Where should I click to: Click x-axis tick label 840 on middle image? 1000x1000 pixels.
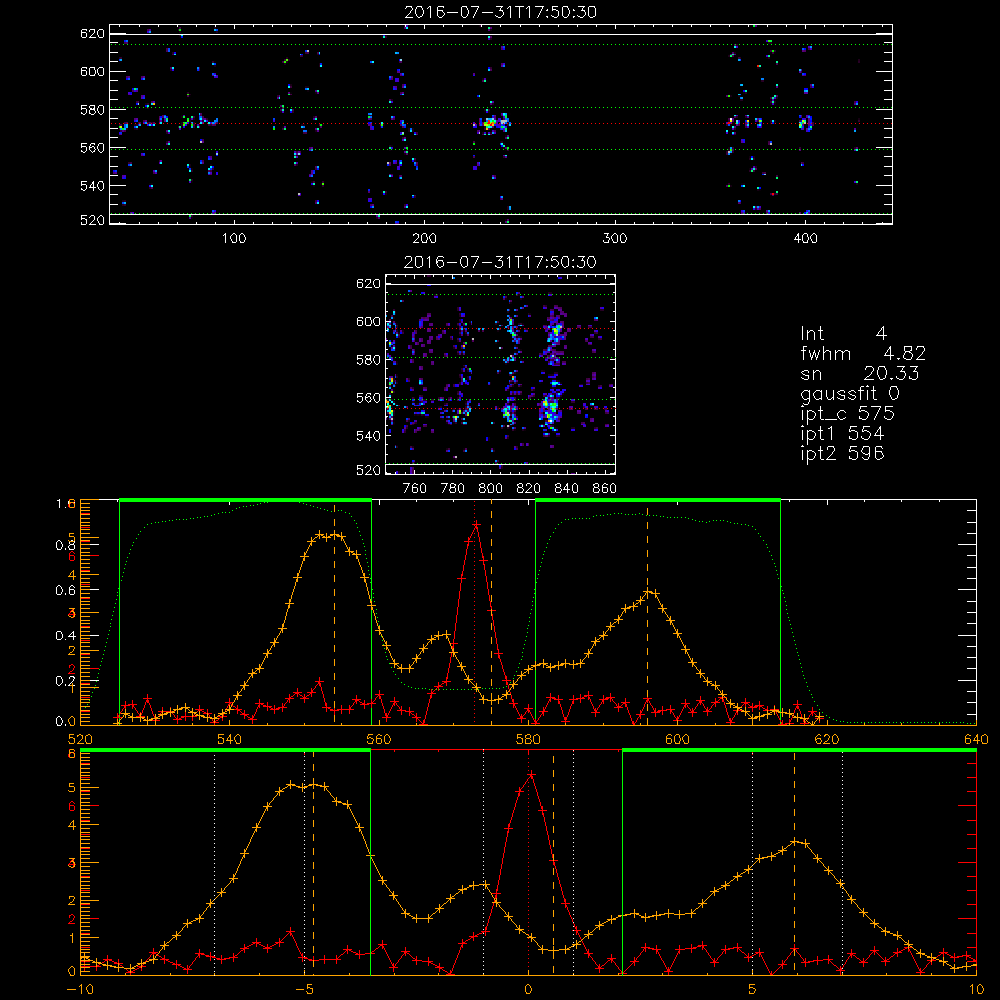tap(566, 489)
